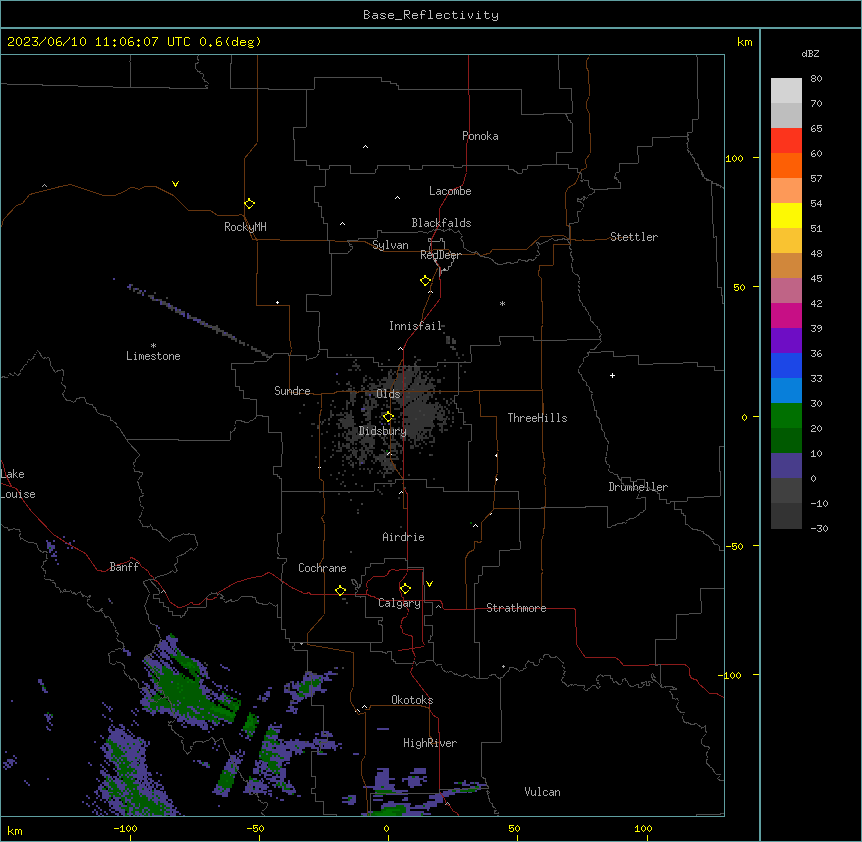This screenshot has height=842, width=862.
Task: Select the light gray 80-70 dBZ swatch
Action: [786, 91]
